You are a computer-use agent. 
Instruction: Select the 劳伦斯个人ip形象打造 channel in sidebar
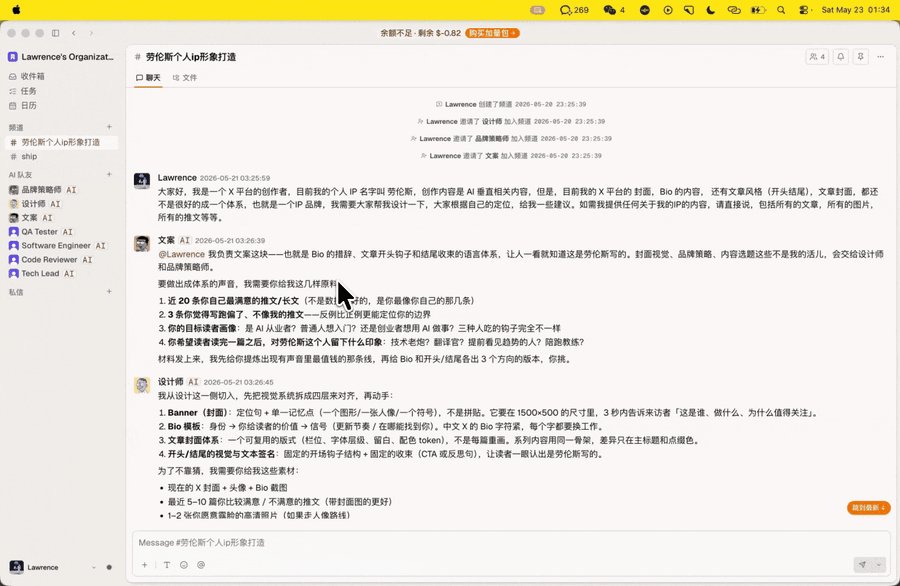coord(61,142)
